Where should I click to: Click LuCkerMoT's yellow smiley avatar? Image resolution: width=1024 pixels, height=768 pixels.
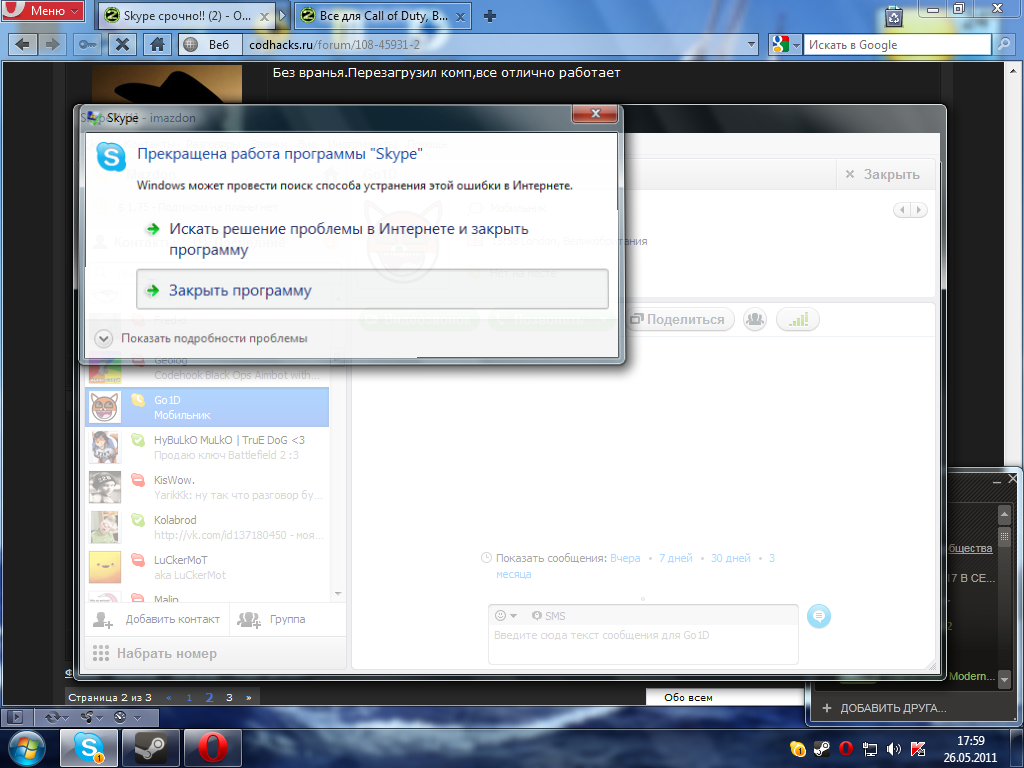[x=104, y=567]
